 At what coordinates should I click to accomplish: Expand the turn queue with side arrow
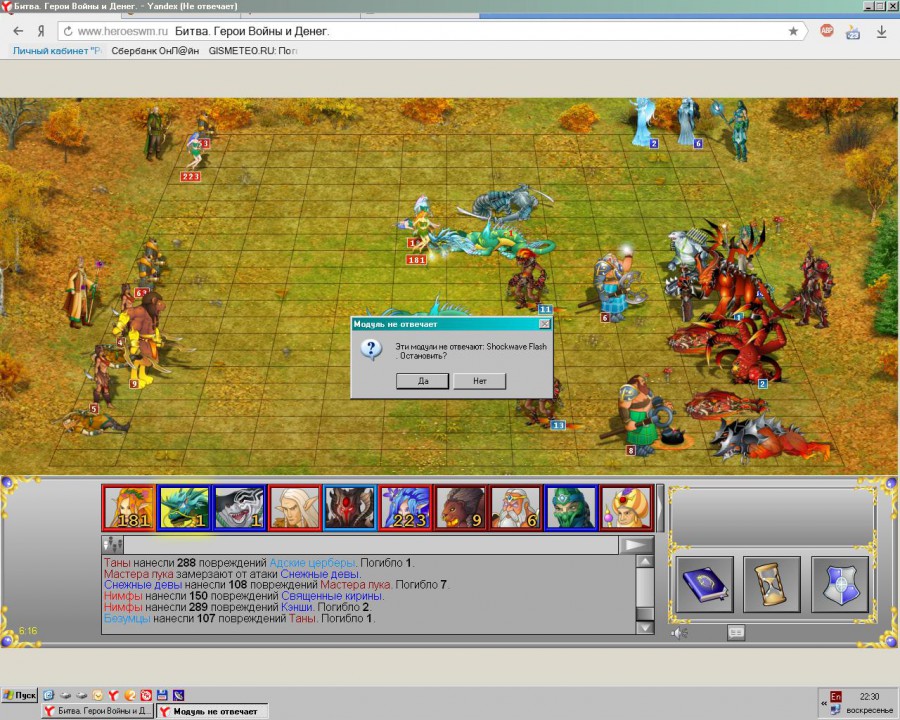tap(660, 508)
